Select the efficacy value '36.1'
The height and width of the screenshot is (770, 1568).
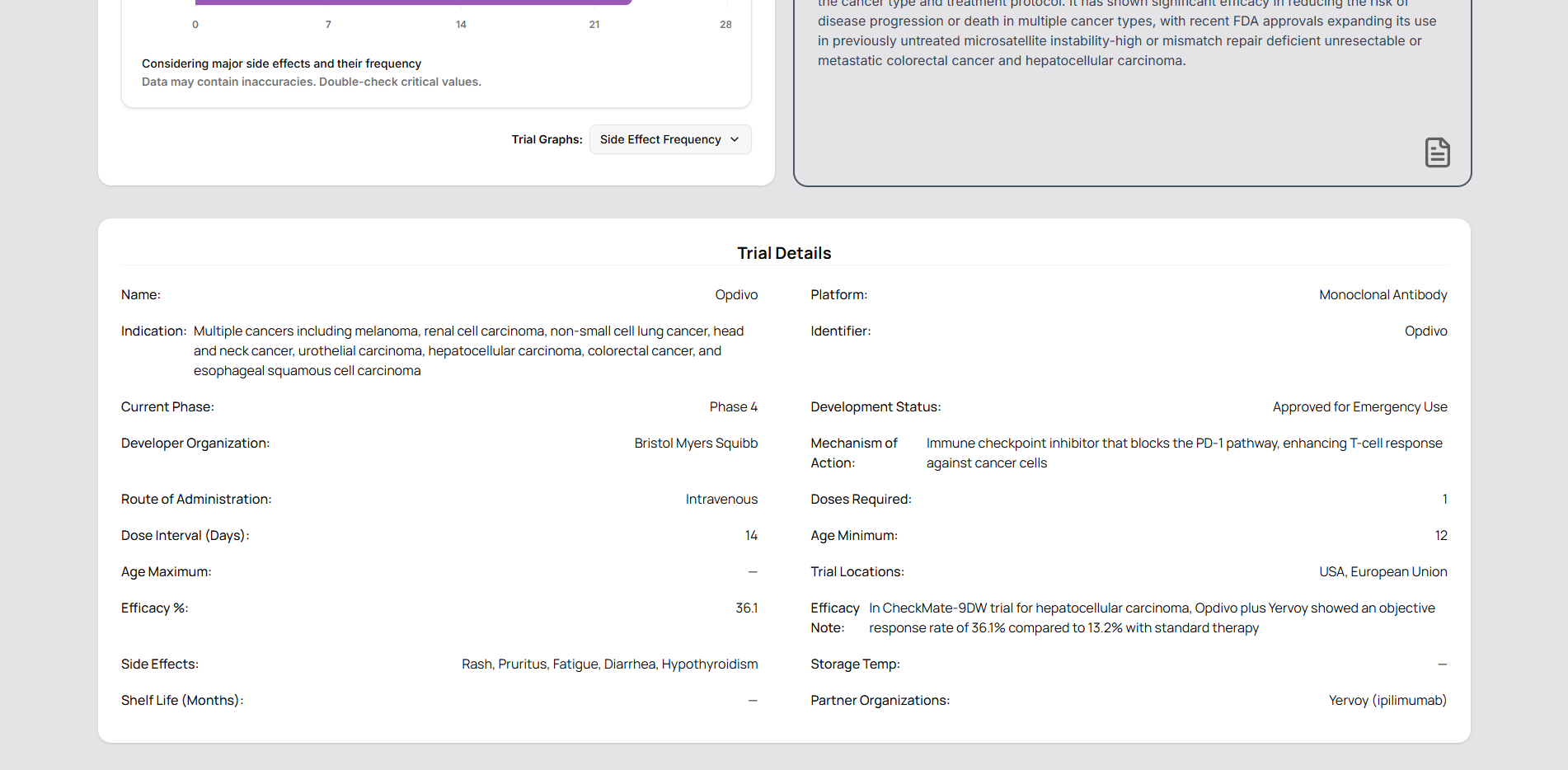(746, 608)
